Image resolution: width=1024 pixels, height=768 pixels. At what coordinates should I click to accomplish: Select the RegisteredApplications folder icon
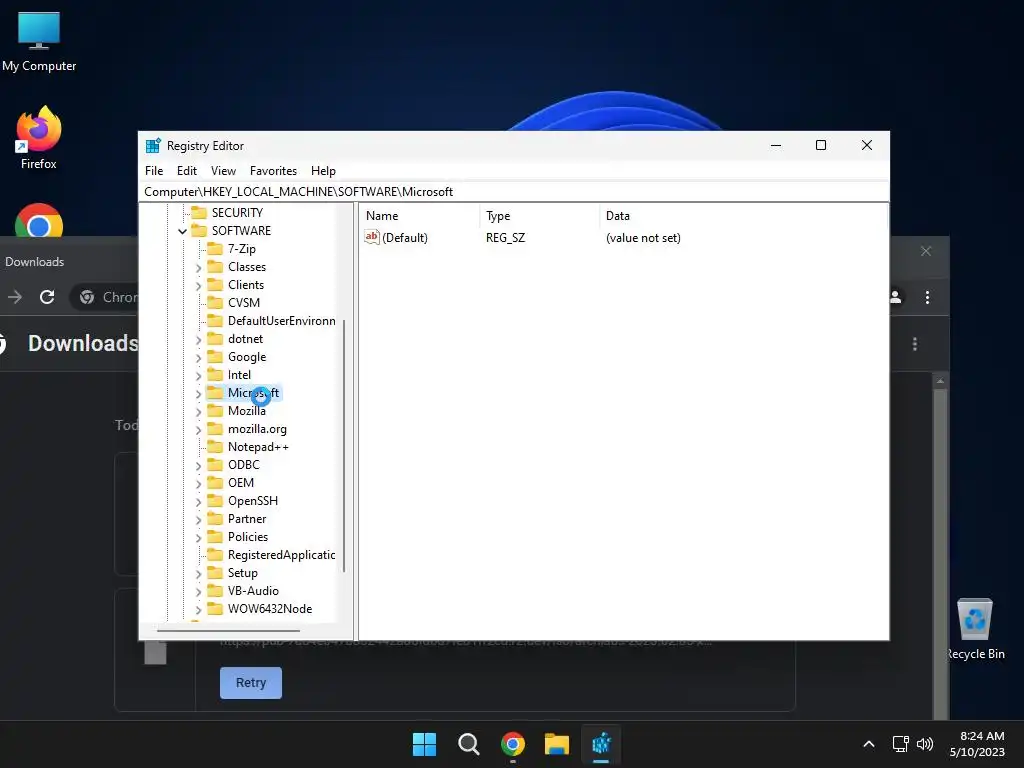215,555
